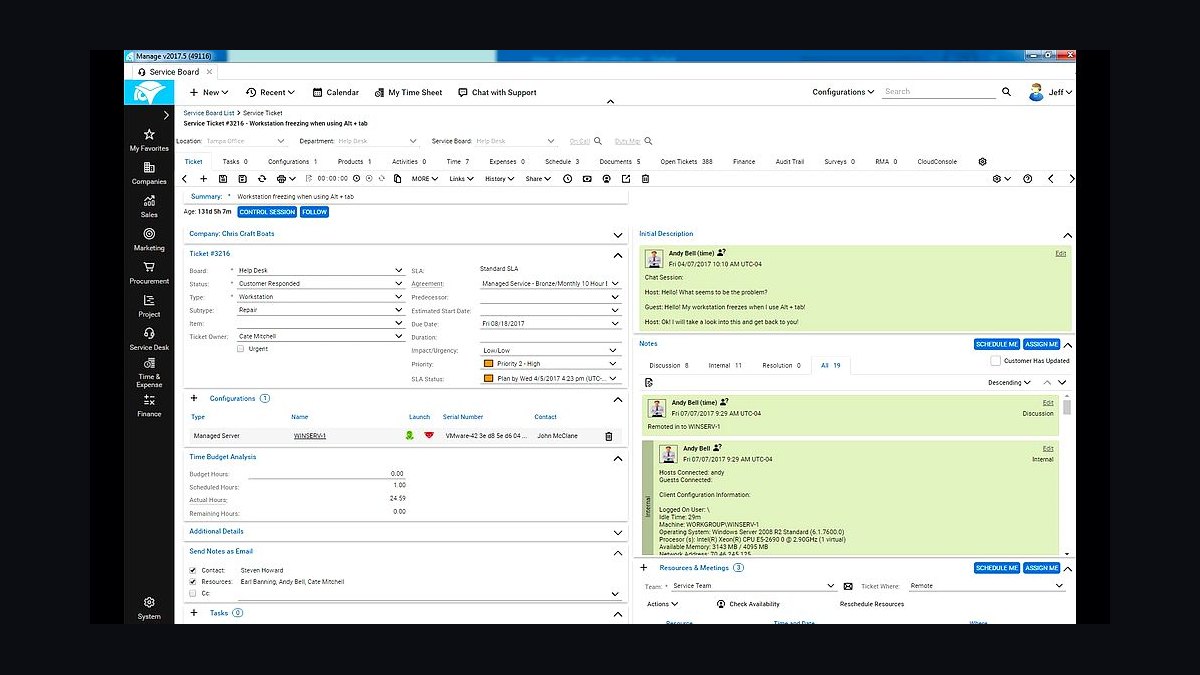Switch to the Tasks tab
Screen dimensions: 1200x675
[234, 161]
